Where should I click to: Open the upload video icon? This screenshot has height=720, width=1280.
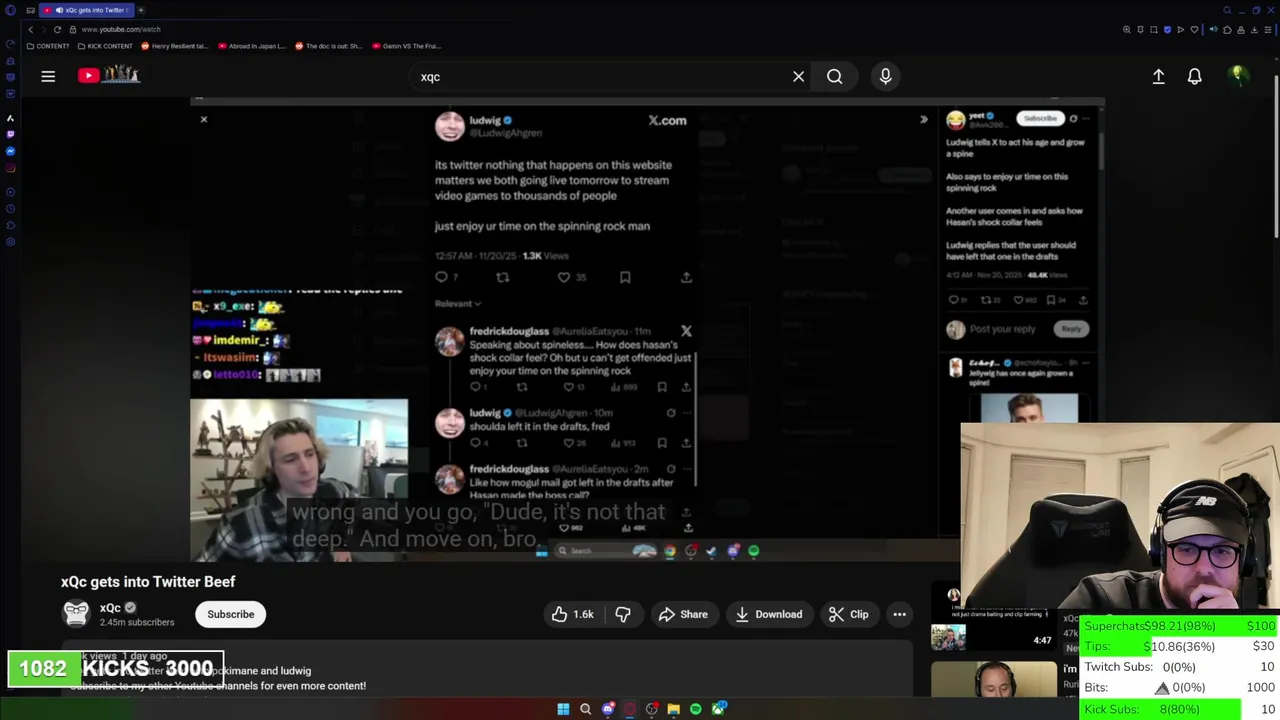point(1158,76)
